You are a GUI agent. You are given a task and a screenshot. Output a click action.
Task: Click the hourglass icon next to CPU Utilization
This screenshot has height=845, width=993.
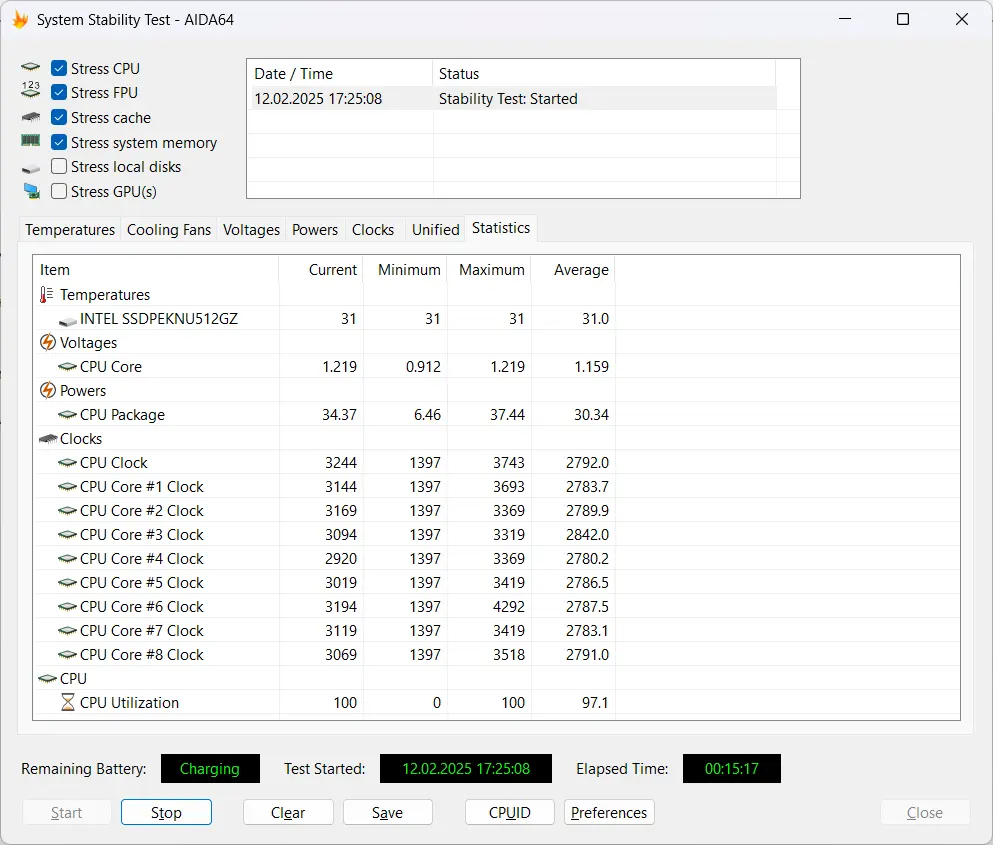pos(68,702)
